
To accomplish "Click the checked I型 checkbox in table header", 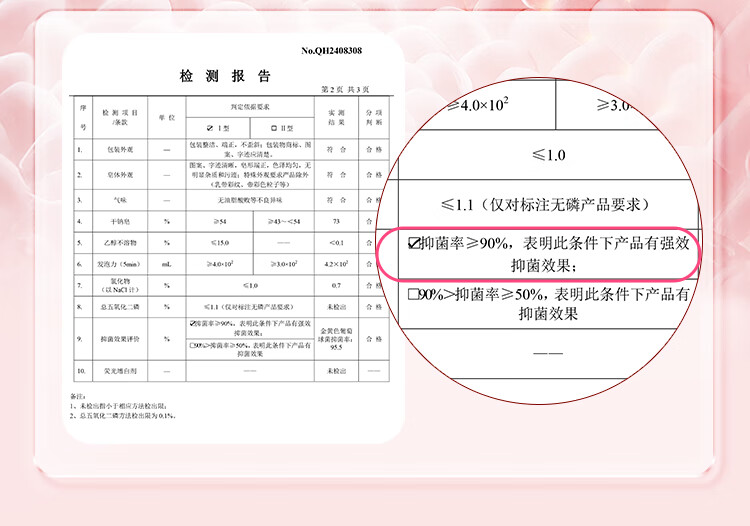I will [210, 128].
